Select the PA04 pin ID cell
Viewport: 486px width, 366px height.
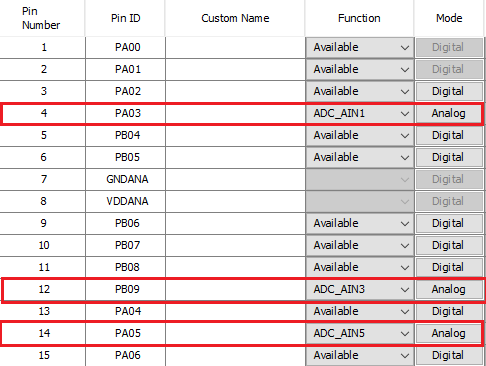pyautogui.click(x=126, y=311)
